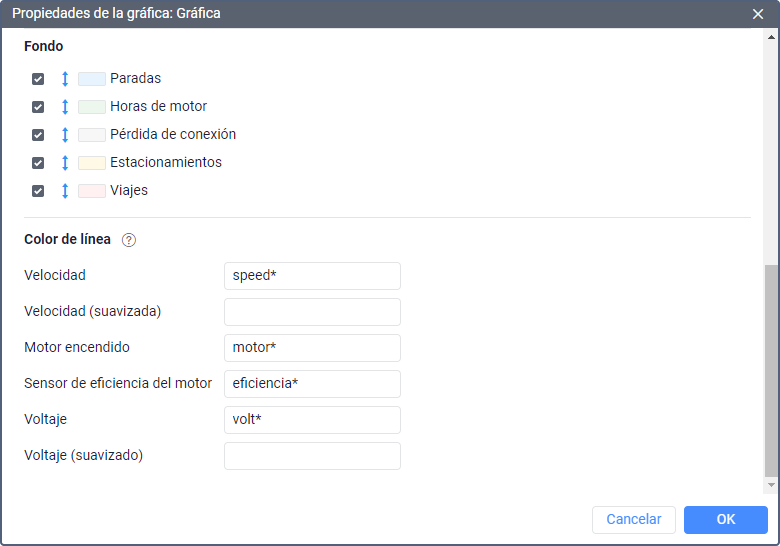Click the reorder arrows icon beside Viajes

coord(65,190)
